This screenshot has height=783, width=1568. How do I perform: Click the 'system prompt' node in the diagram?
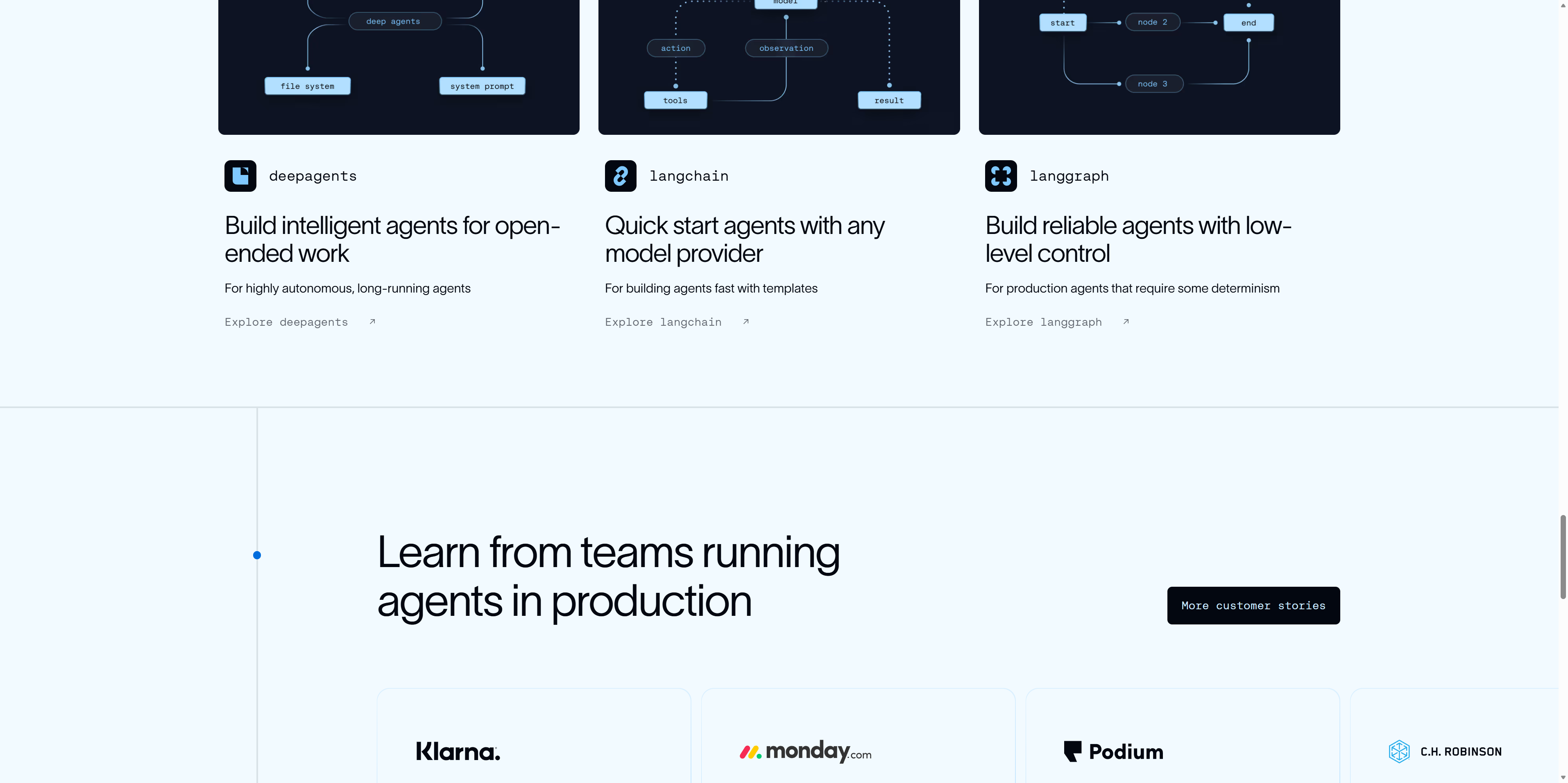(482, 86)
